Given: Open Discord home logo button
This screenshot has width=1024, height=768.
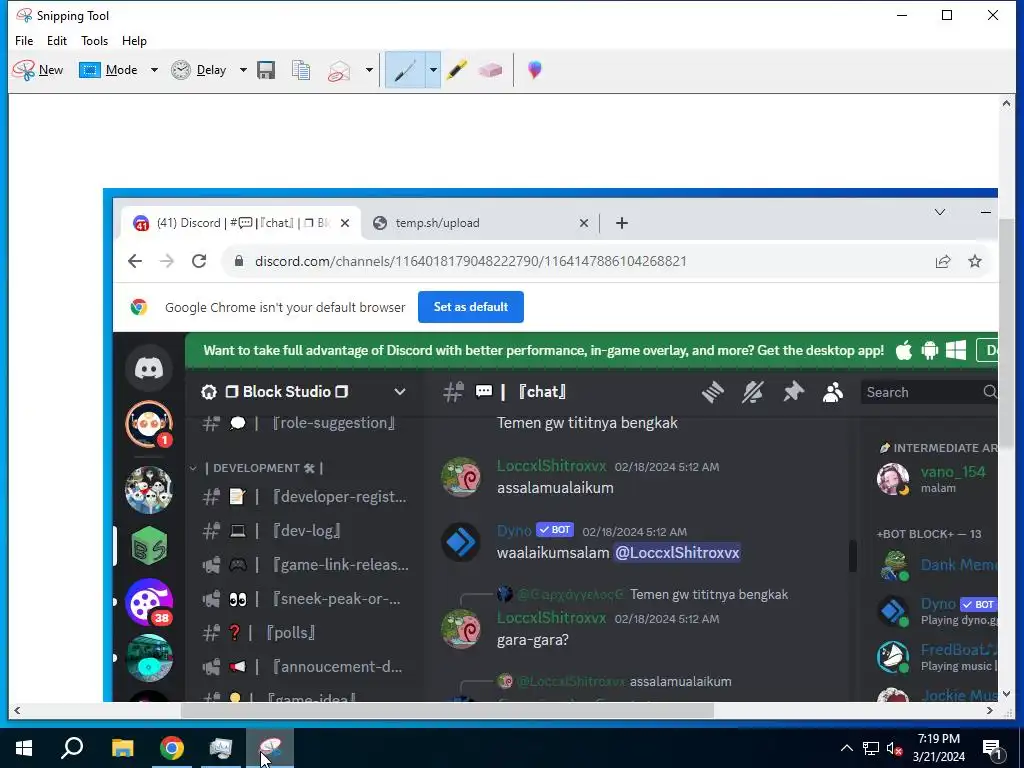Looking at the screenshot, I should tap(149, 368).
